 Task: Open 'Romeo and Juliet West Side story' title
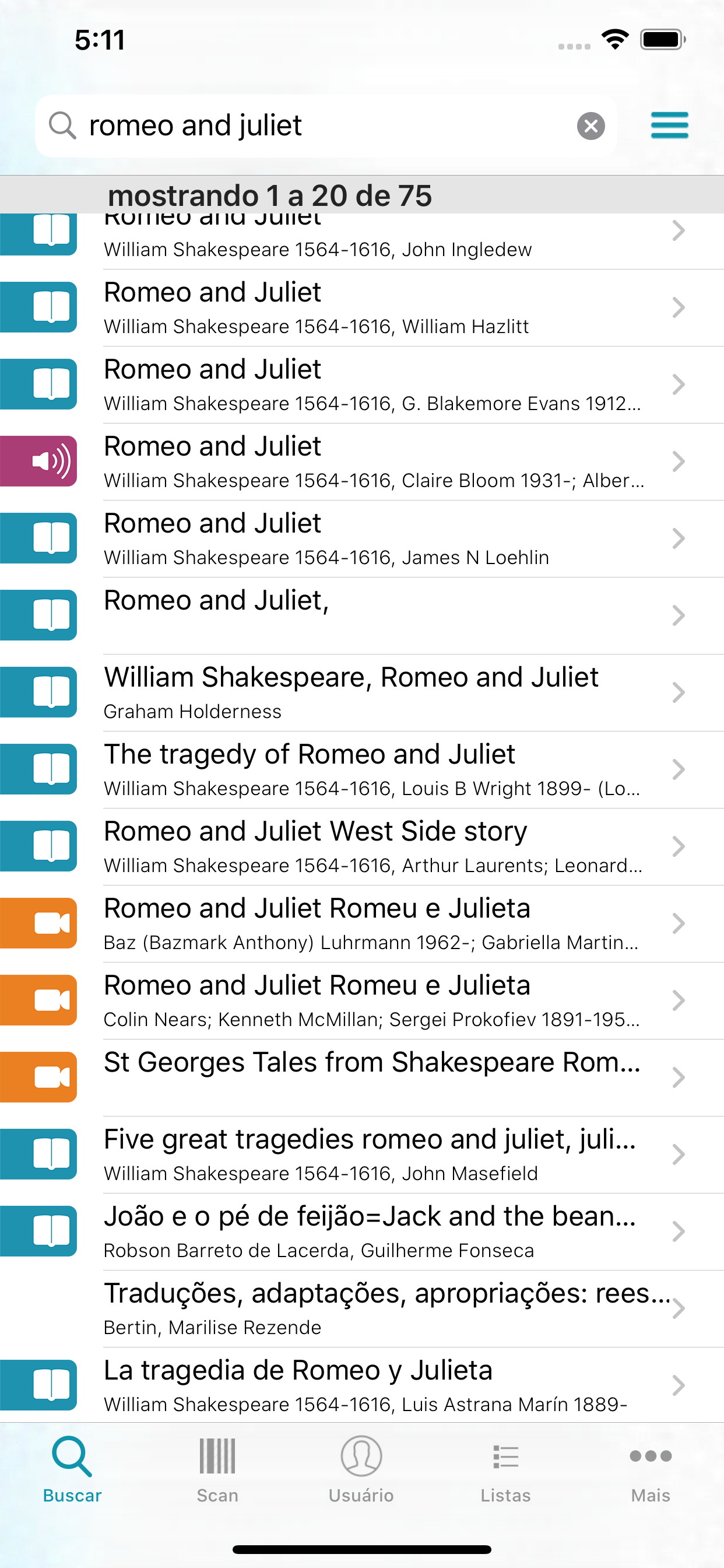pyautogui.click(x=316, y=831)
